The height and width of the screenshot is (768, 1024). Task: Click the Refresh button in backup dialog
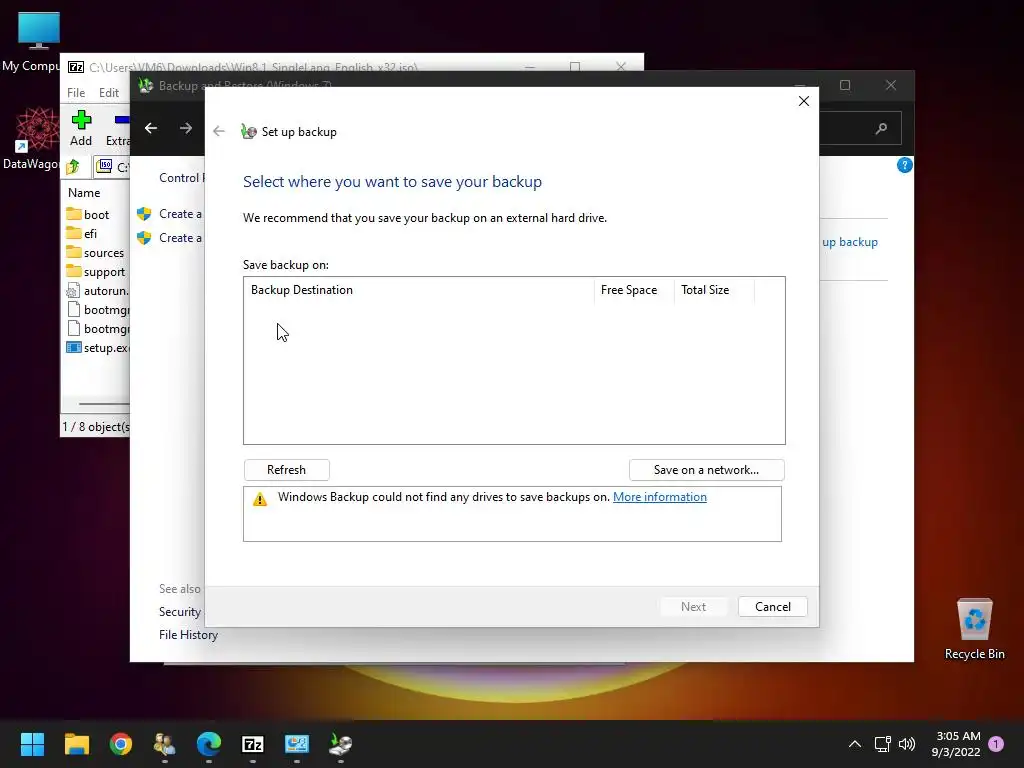(x=286, y=470)
